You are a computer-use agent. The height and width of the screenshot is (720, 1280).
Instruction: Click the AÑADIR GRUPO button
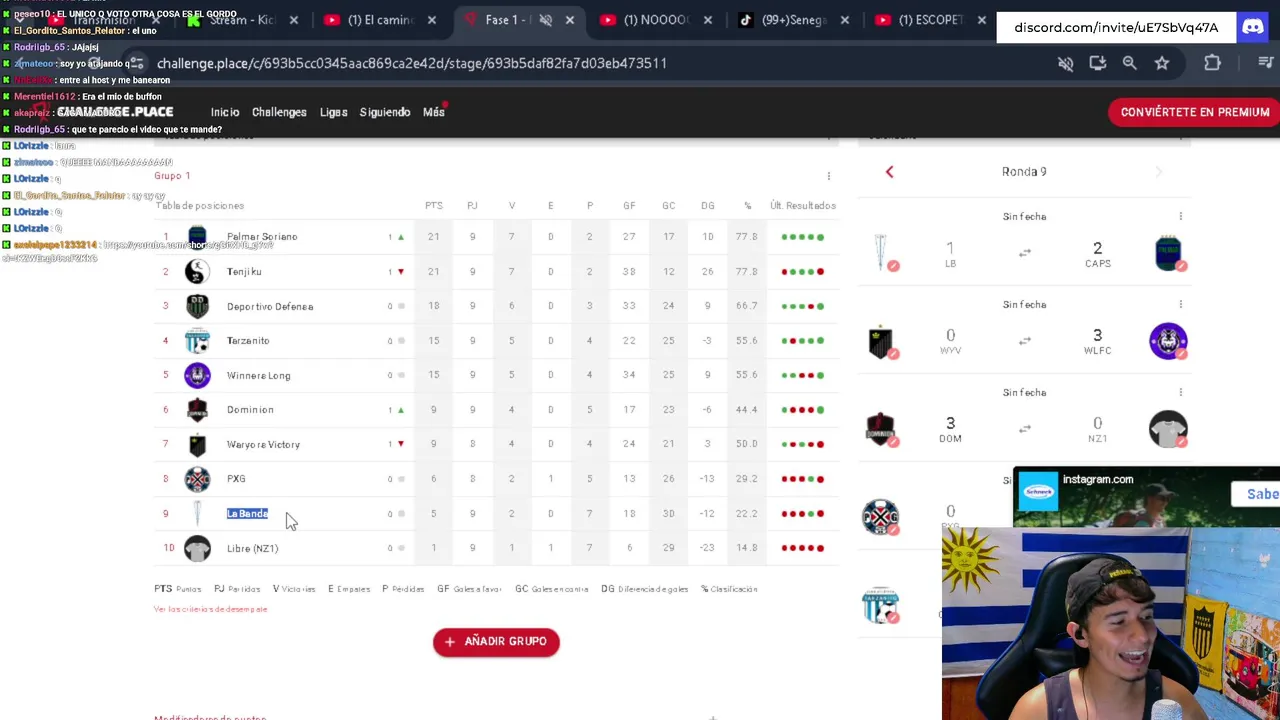pos(496,641)
